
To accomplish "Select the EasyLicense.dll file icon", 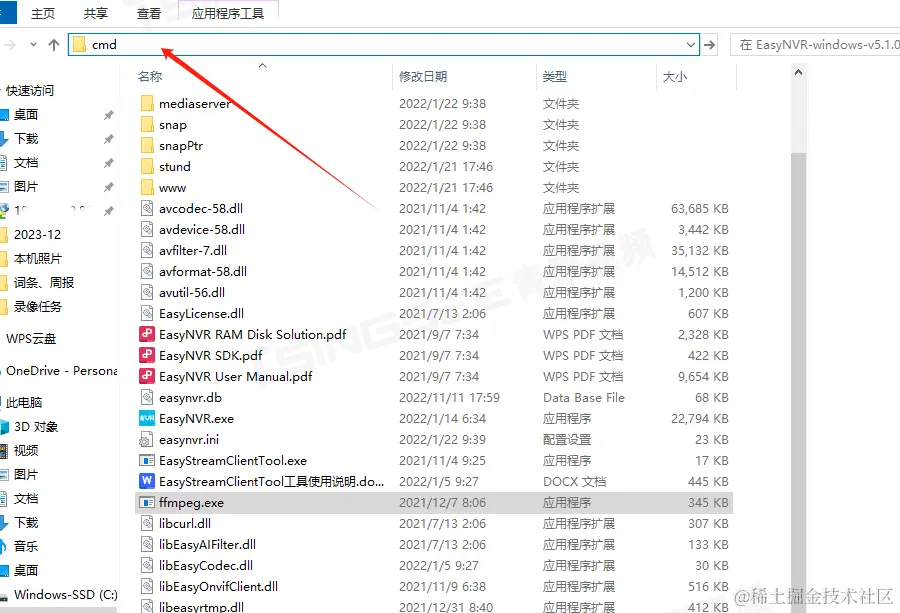I will click(147, 313).
